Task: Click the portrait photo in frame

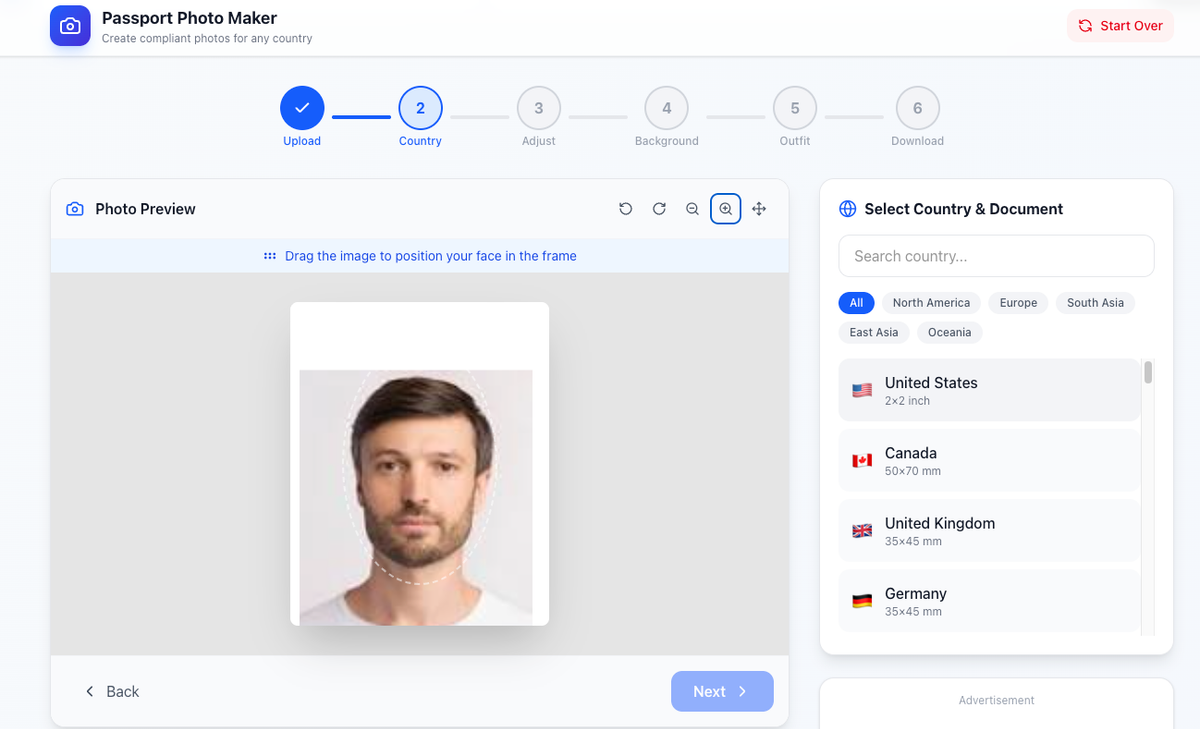Action: (x=416, y=497)
